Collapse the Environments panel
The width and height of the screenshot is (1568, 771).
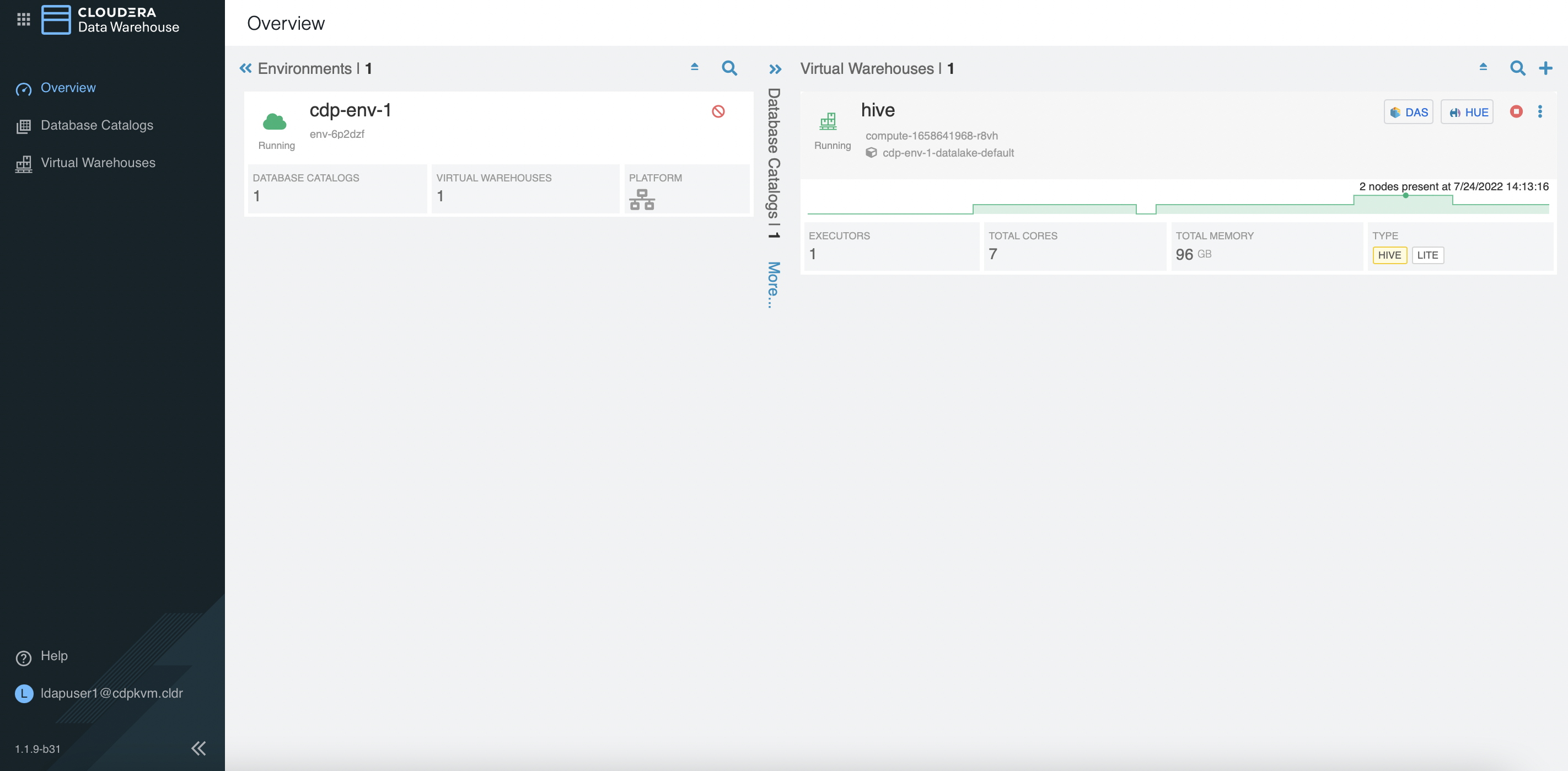(x=245, y=68)
